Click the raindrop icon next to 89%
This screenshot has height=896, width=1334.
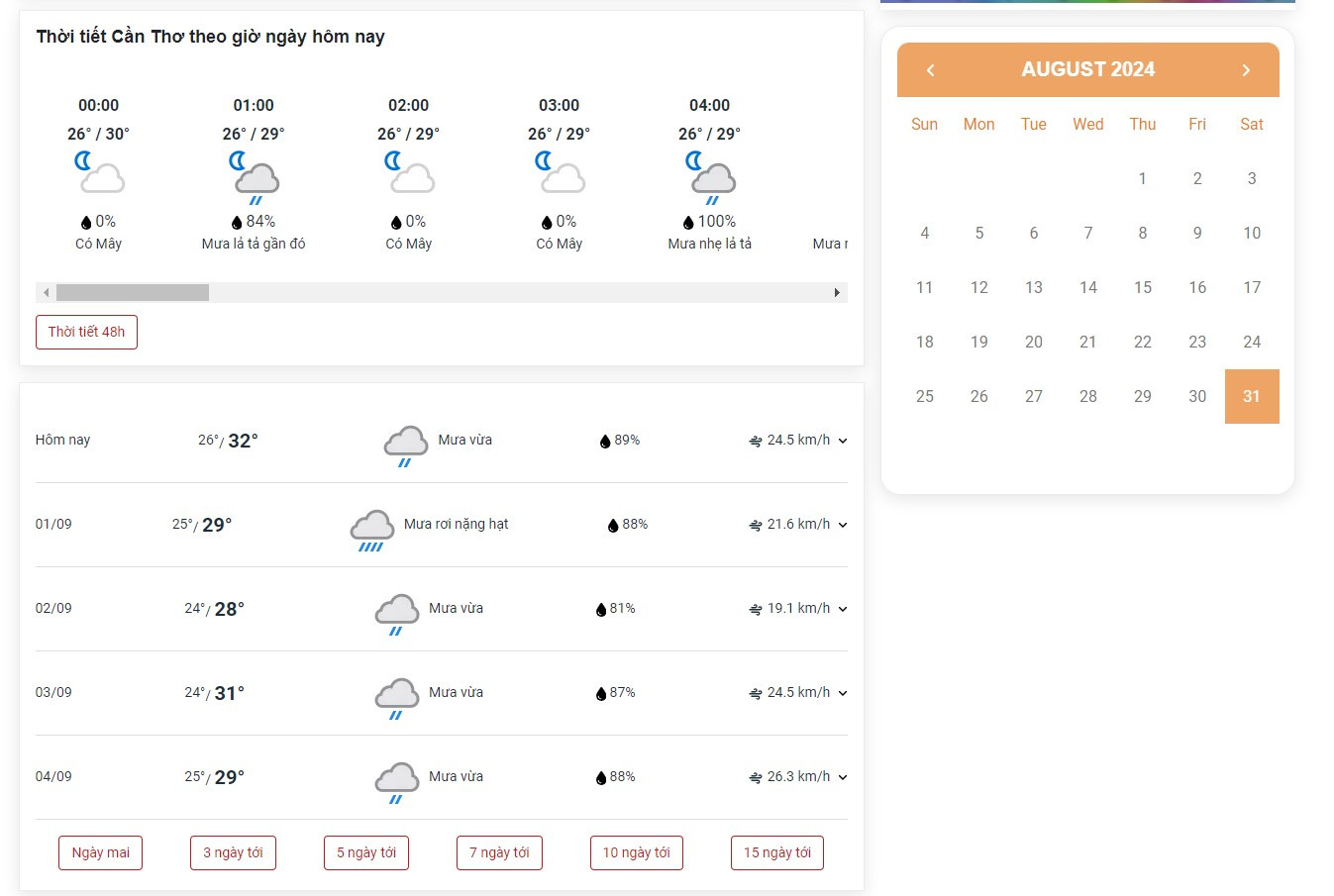[x=605, y=441]
